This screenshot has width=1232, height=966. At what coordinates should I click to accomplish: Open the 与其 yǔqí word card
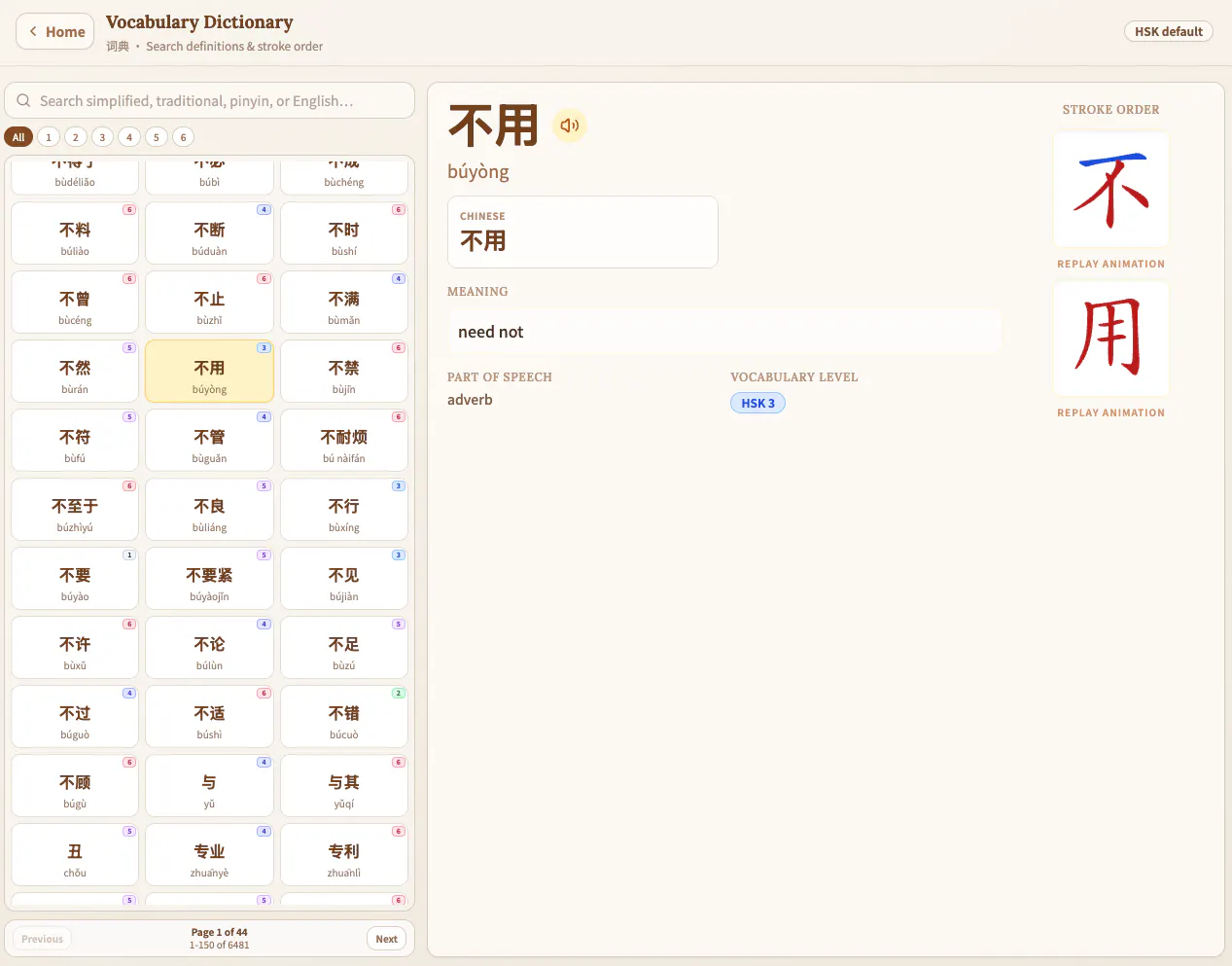[344, 786]
